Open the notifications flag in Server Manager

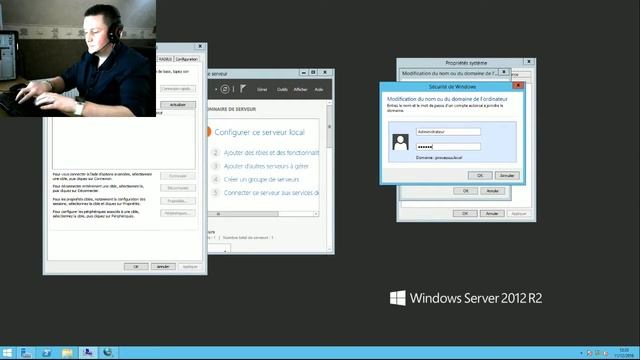point(243,89)
